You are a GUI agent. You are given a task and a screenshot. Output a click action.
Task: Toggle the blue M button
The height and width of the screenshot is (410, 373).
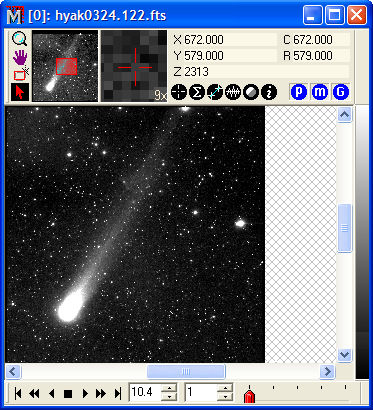tap(320, 92)
